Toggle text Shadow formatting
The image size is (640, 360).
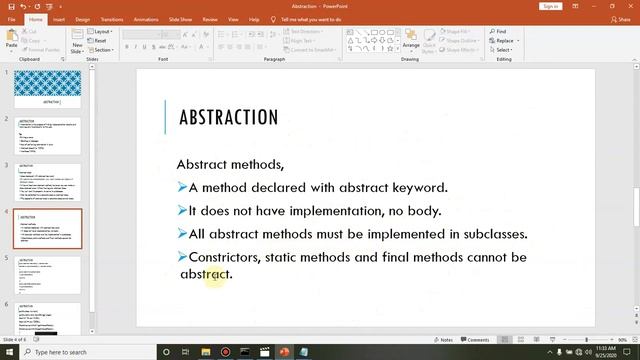pyautogui.click(x=153, y=47)
